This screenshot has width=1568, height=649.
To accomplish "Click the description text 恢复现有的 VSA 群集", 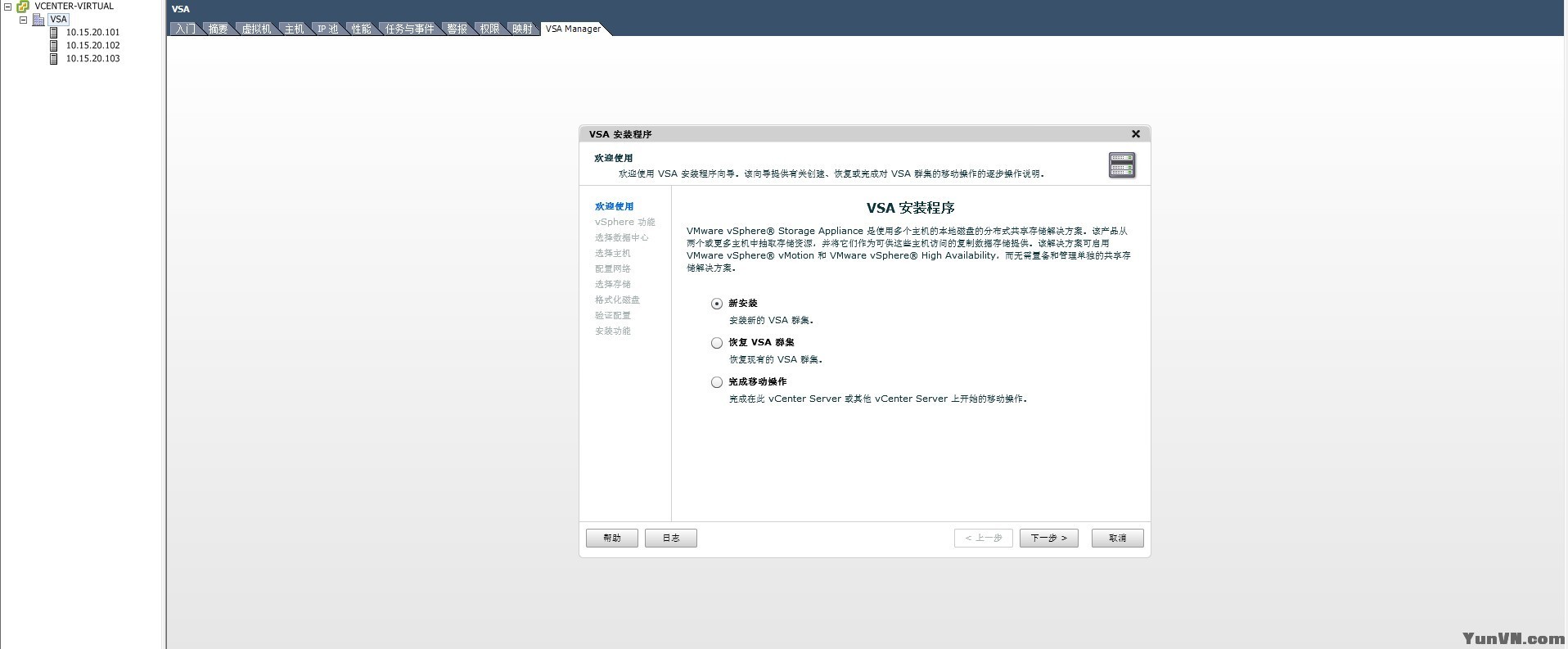I will (776, 360).
